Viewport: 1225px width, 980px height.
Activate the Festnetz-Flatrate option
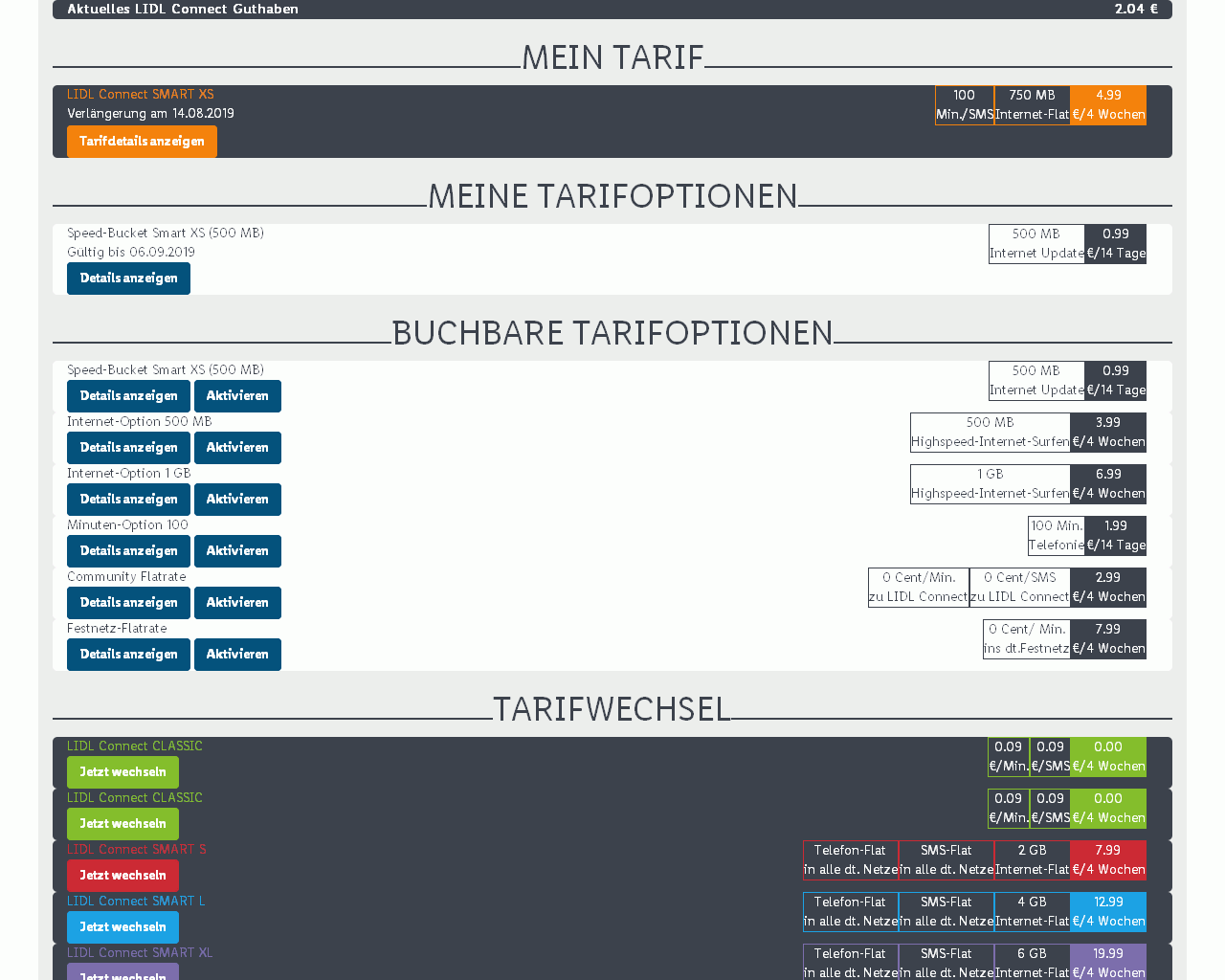tap(237, 655)
